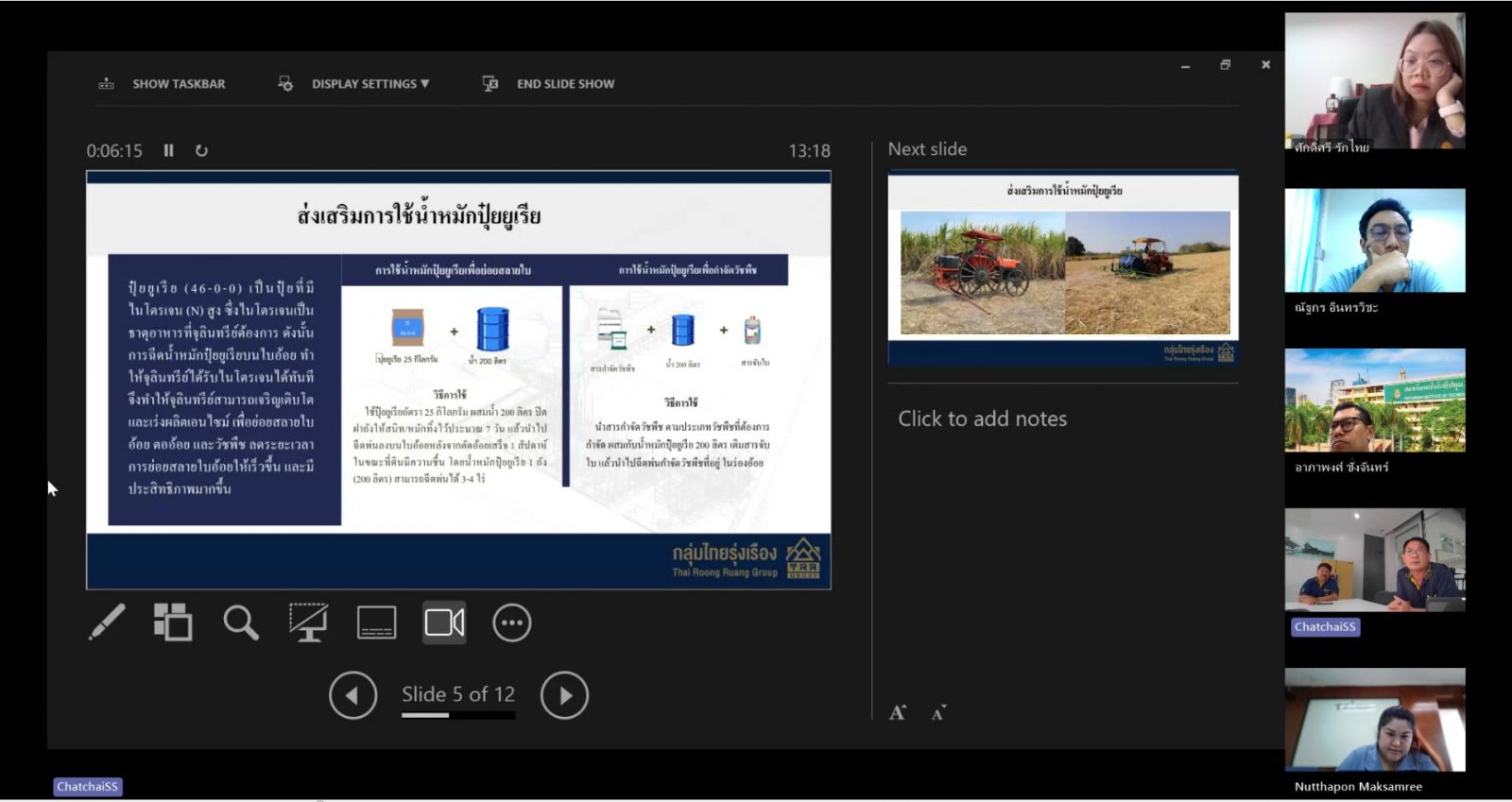The image size is (1512, 802).
Task: Click the slide progress bar under Slide 5 of 12
Action: click(x=458, y=715)
